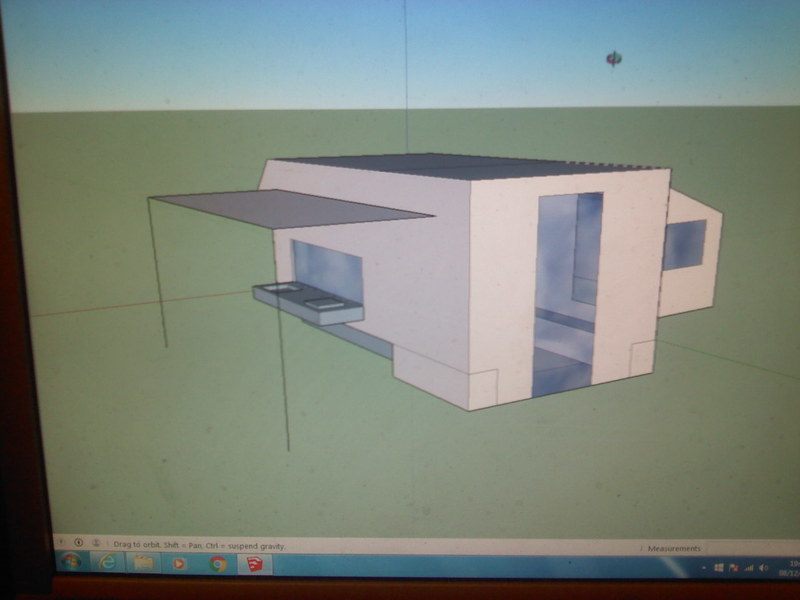Open Google Chrome from the taskbar

(218, 564)
